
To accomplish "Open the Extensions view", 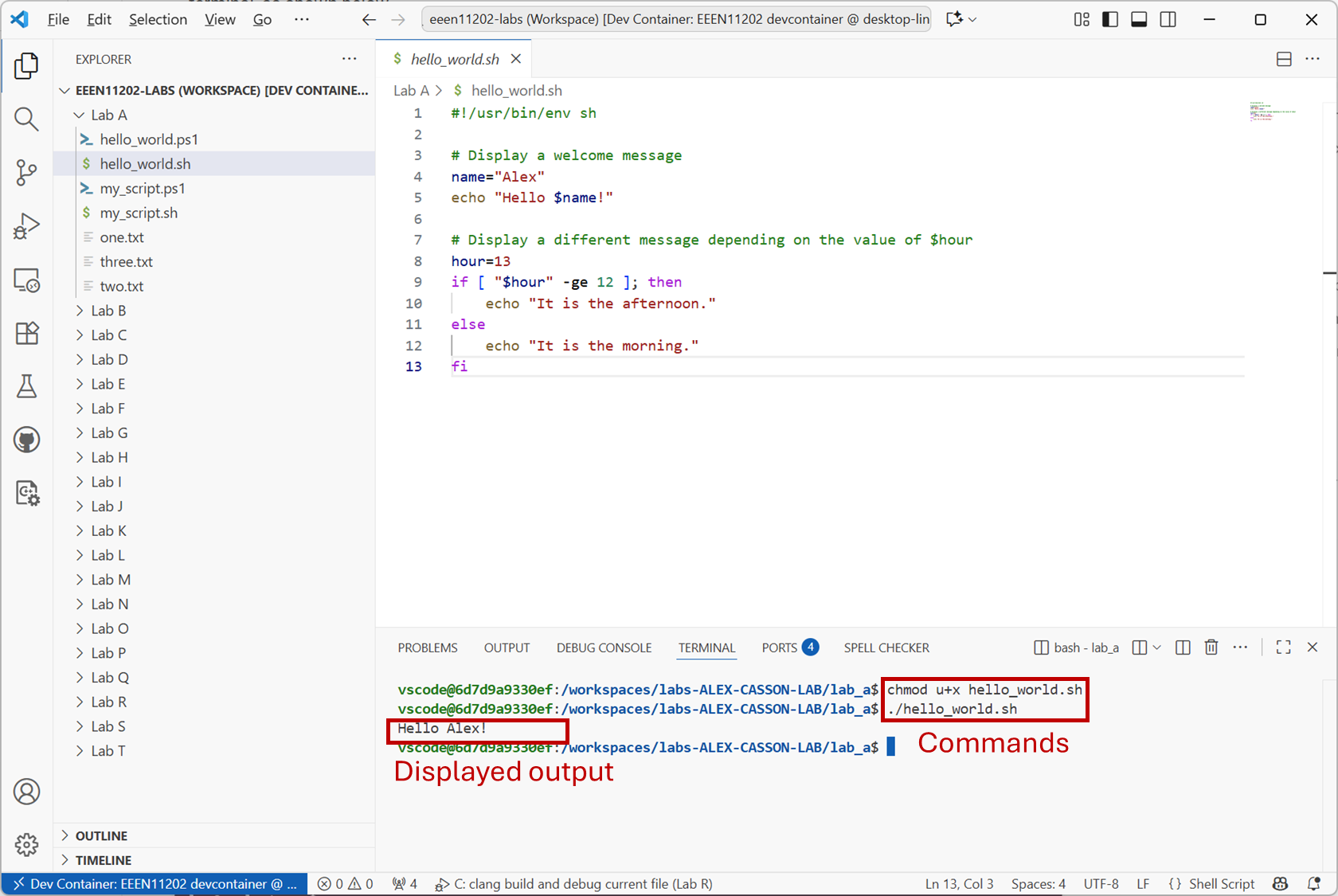I will click(26, 333).
